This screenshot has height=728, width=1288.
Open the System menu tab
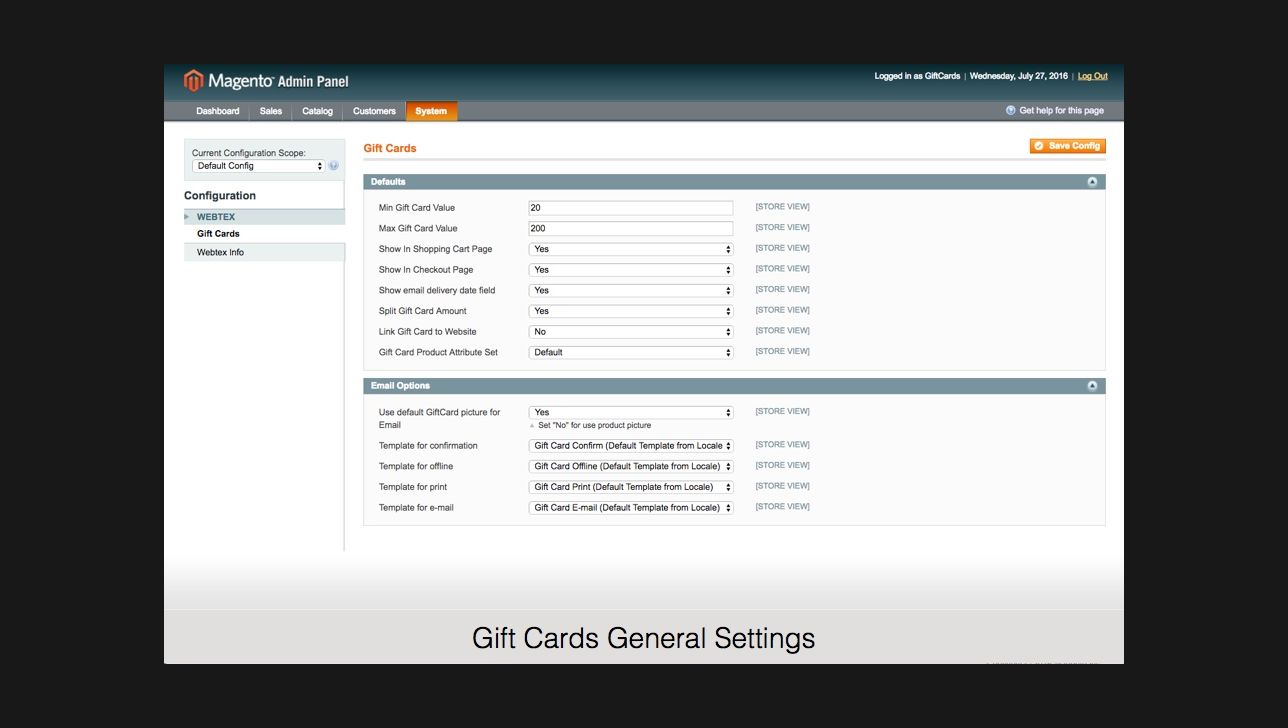431,111
